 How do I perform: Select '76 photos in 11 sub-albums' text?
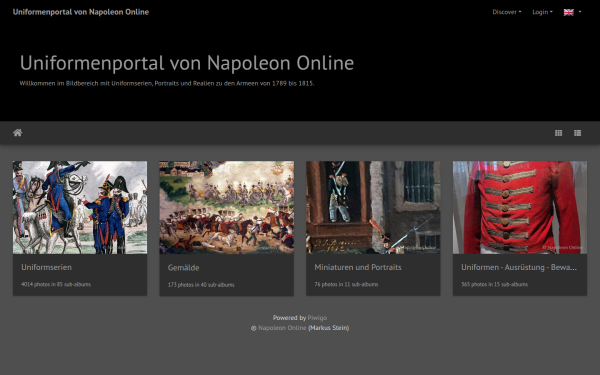(346, 284)
